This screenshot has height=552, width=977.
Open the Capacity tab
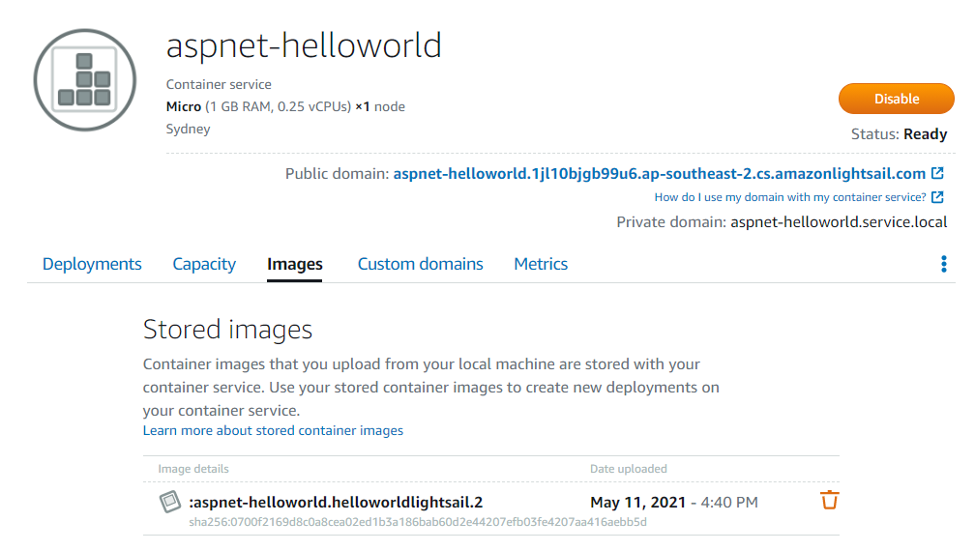tap(204, 264)
